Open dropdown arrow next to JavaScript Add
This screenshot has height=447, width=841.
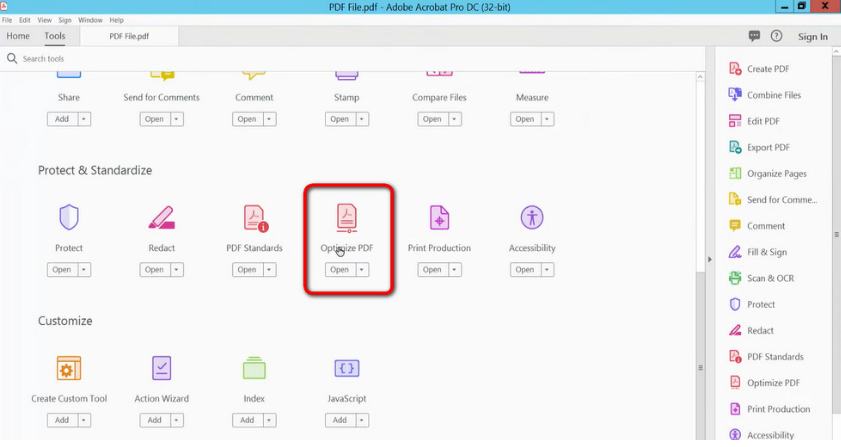(362, 420)
